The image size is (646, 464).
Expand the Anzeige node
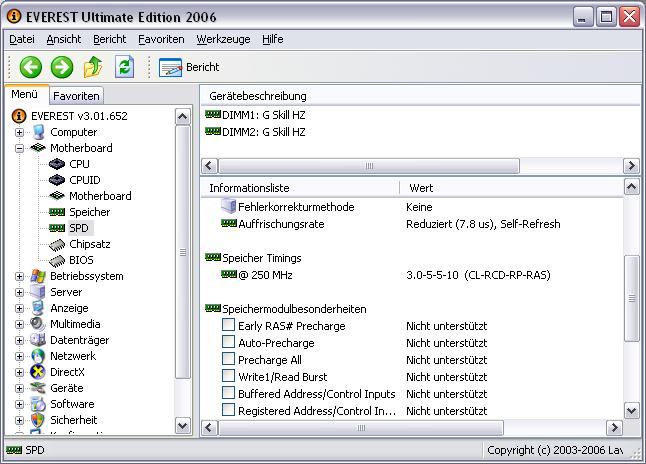pyautogui.click(x=19, y=308)
